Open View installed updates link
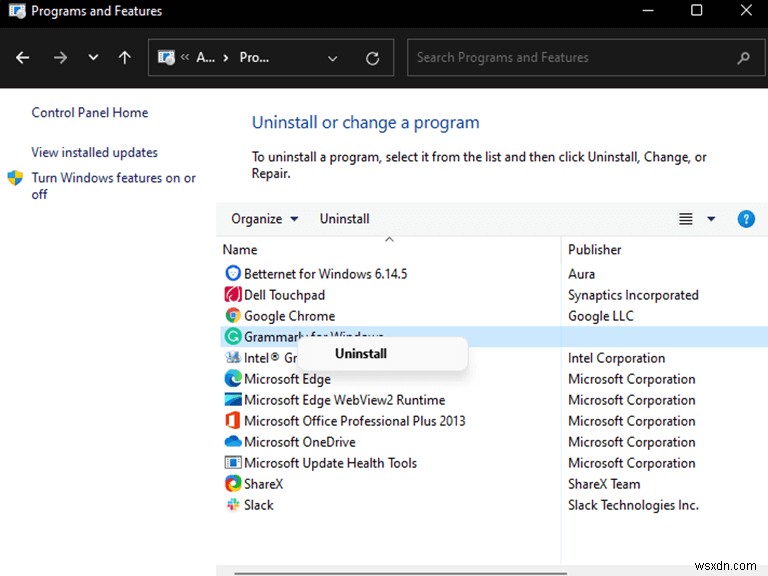 95,153
